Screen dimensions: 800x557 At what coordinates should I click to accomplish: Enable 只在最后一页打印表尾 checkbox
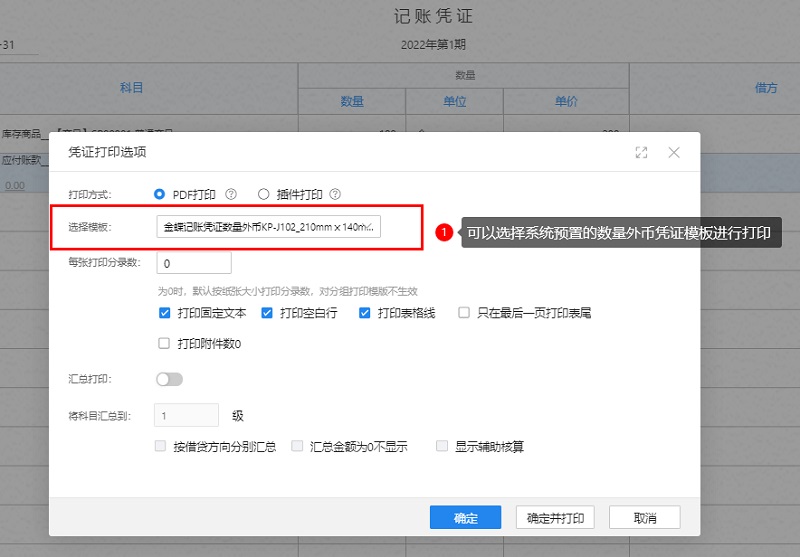464,313
